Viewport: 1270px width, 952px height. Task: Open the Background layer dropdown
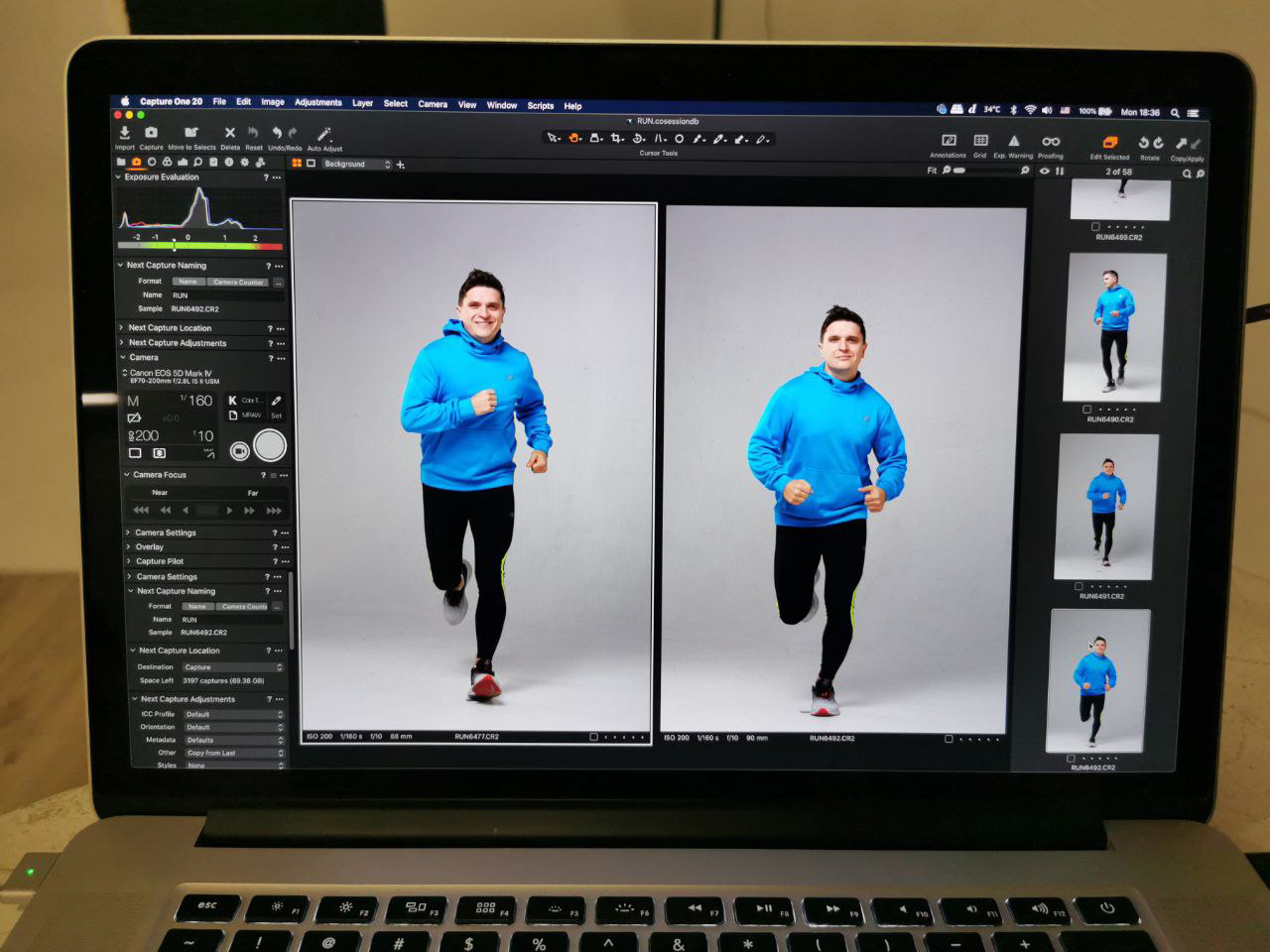click(x=357, y=164)
